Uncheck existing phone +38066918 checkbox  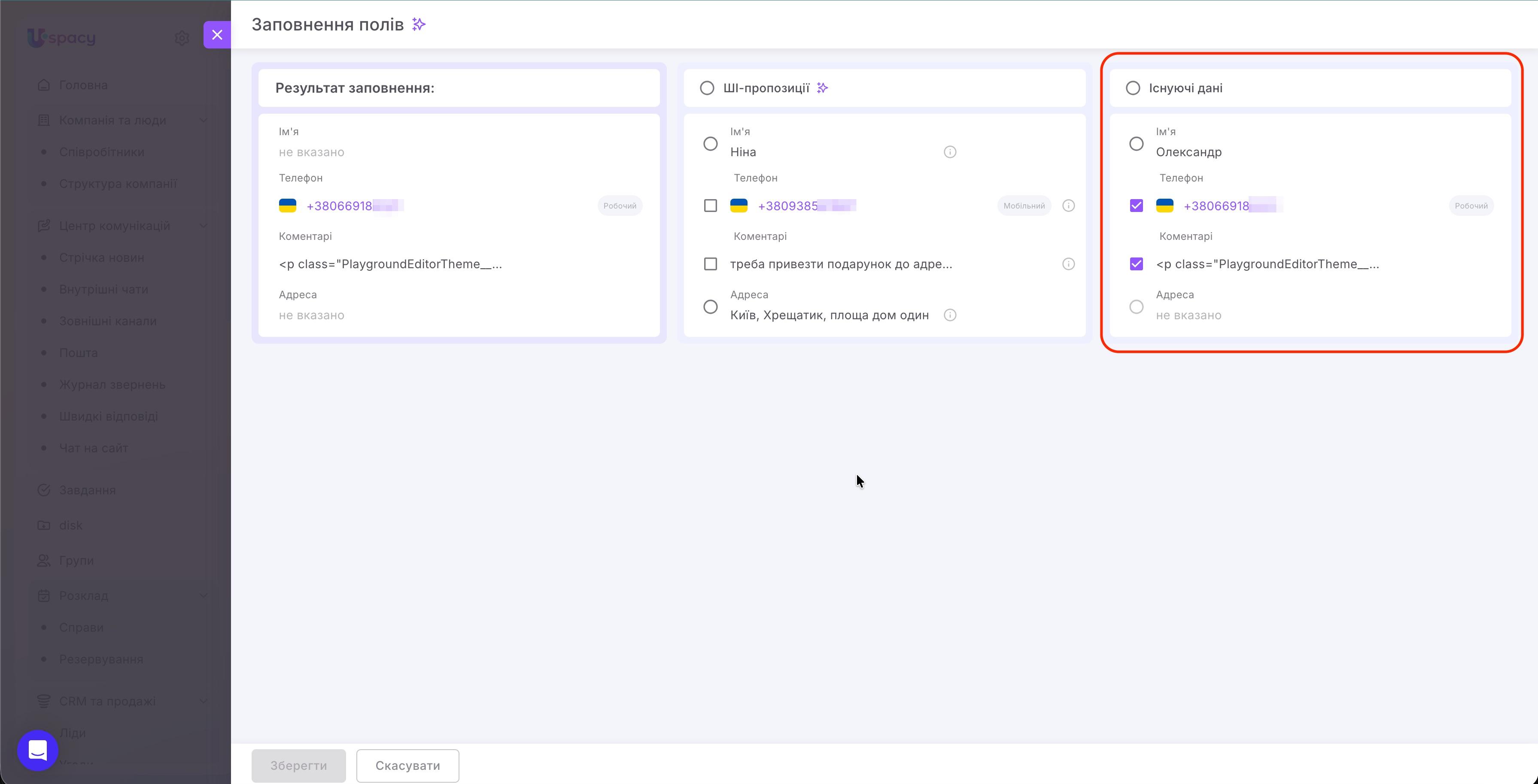tap(1136, 205)
